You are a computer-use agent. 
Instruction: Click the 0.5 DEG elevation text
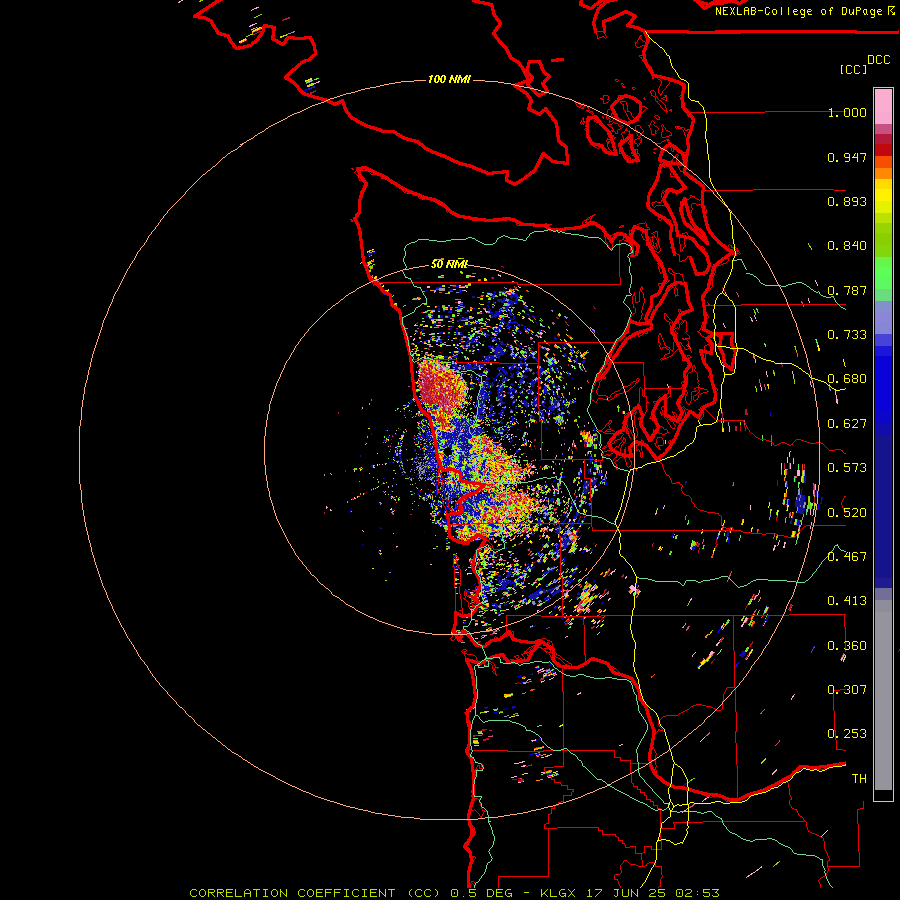click(x=482, y=893)
